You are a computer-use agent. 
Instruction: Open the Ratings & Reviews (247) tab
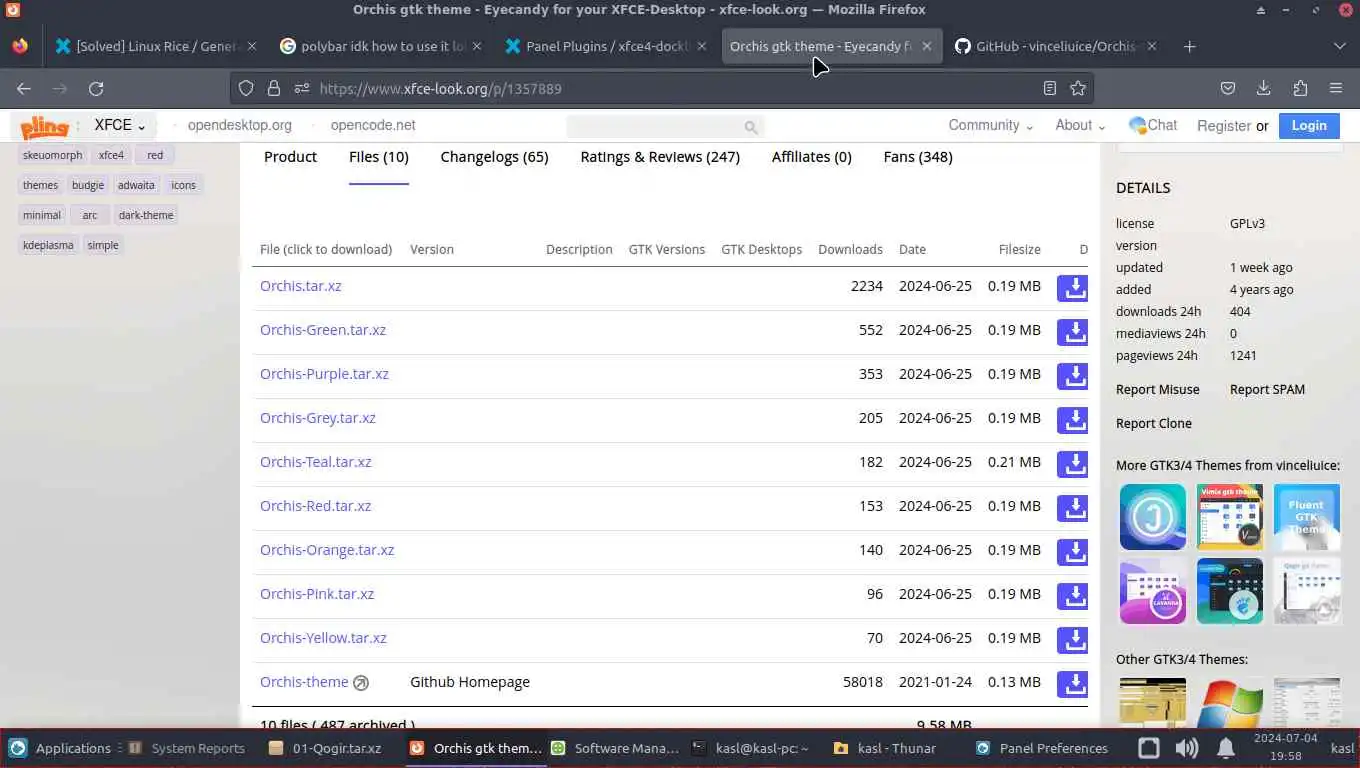(660, 157)
